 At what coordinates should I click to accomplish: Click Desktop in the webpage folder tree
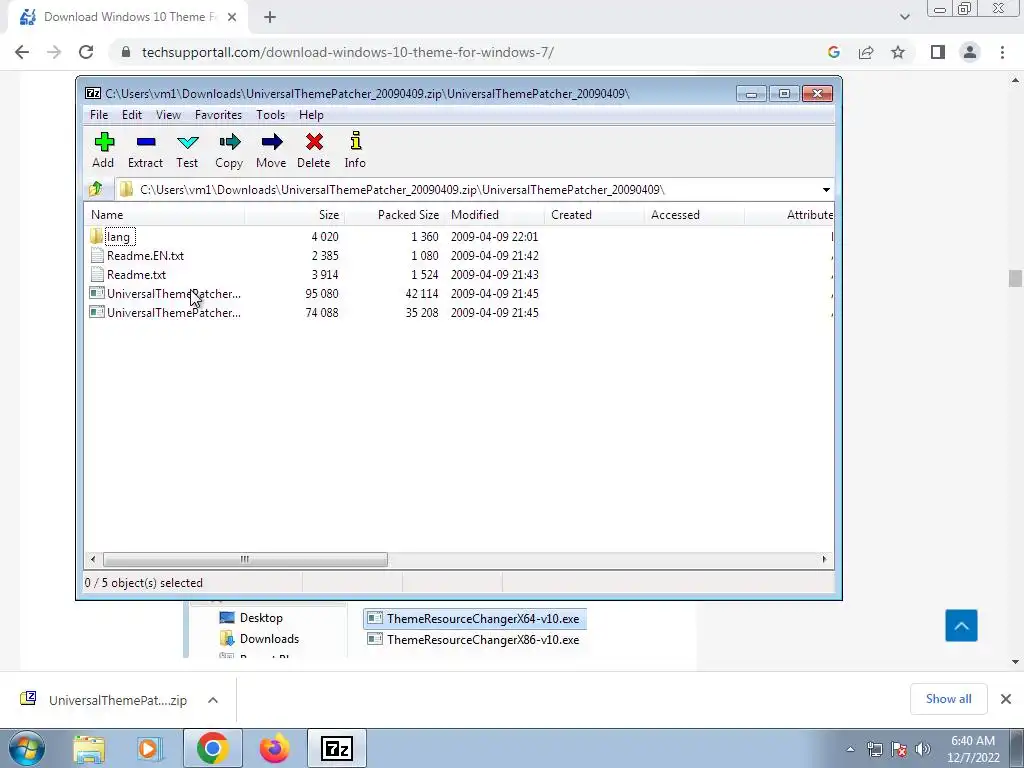coord(252,618)
